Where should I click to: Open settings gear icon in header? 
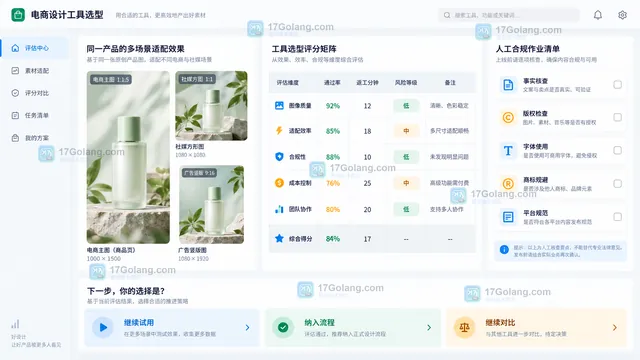pos(622,15)
